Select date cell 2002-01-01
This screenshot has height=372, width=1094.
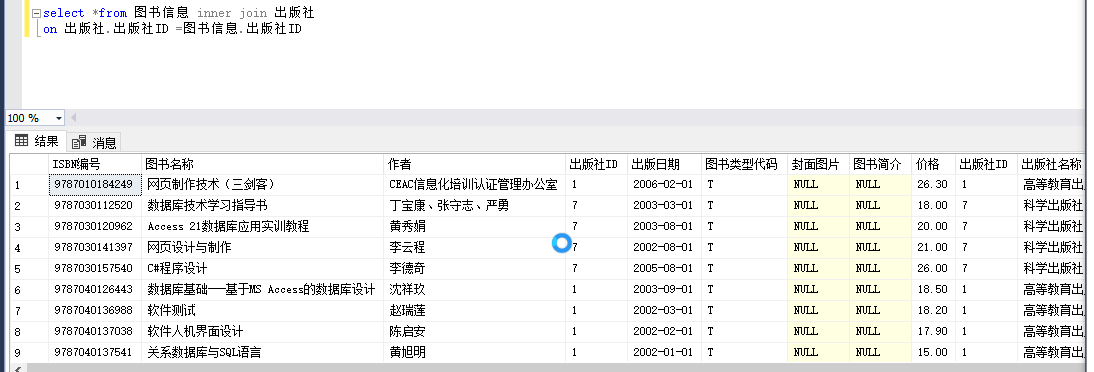pyautogui.click(x=664, y=352)
